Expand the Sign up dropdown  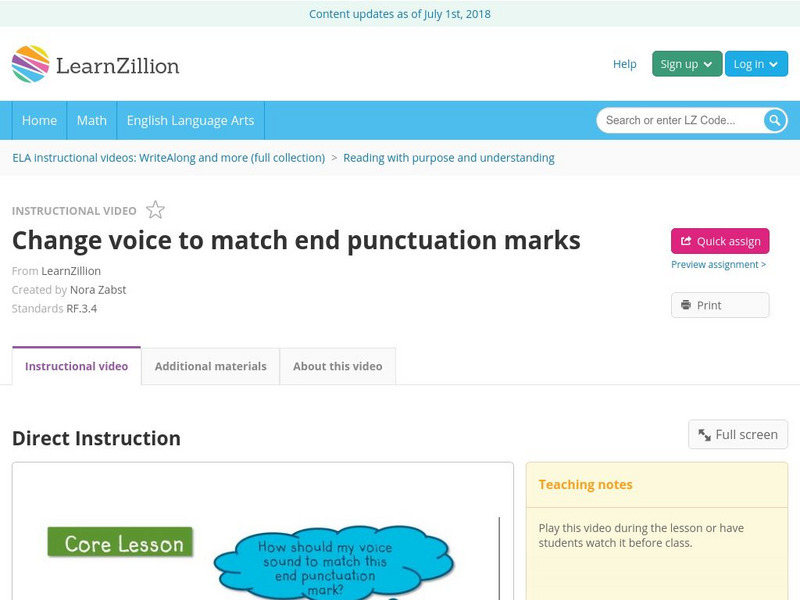pyautogui.click(x=684, y=63)
